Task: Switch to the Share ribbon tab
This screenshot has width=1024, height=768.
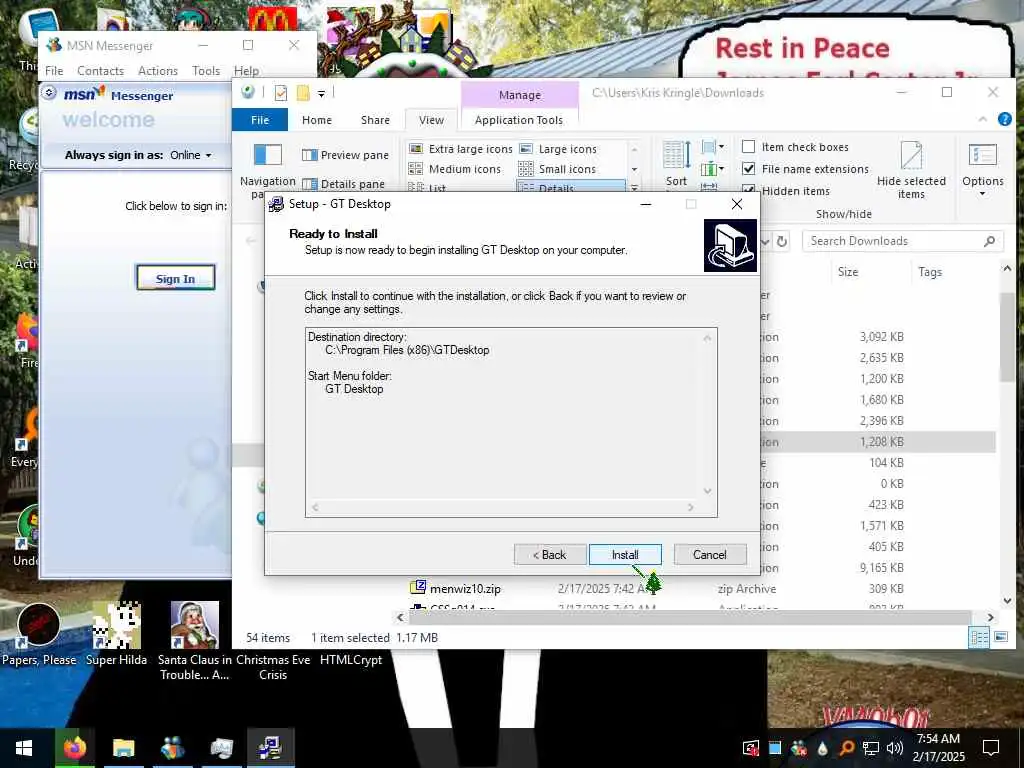Action: pyautogui.click(x=375, y=120)
